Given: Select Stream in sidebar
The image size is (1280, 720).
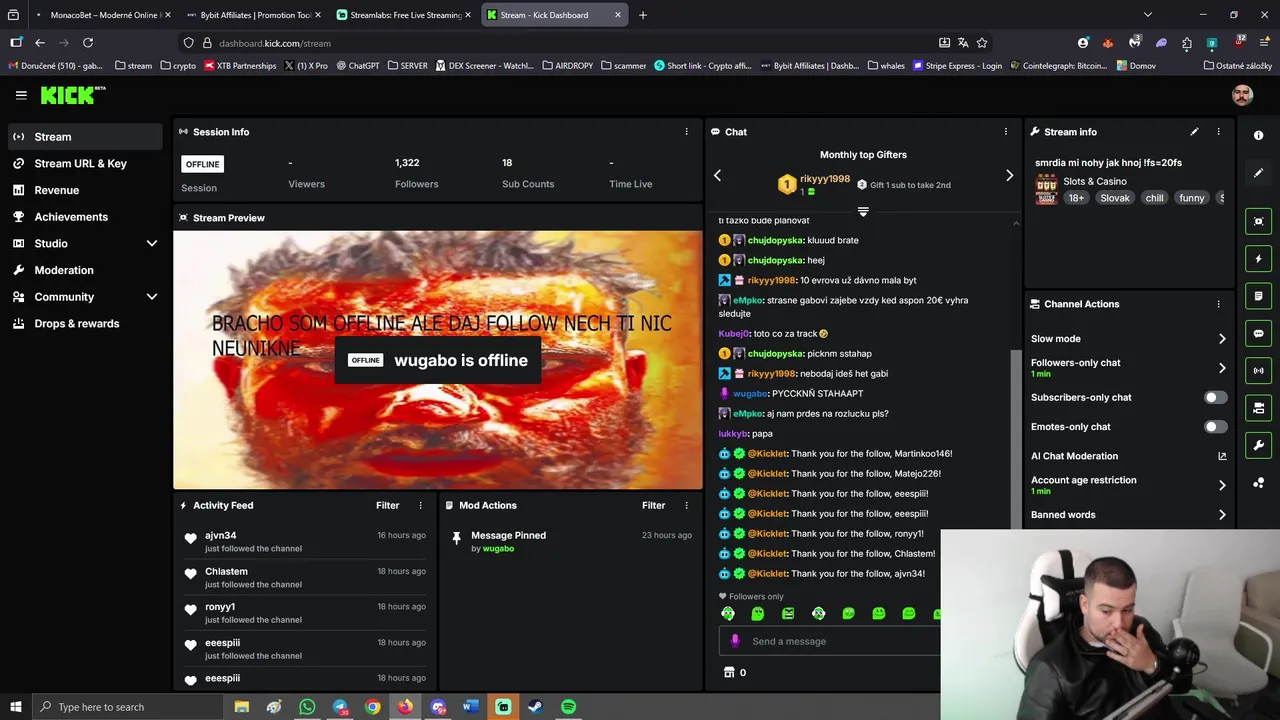Looking at the screenshot, I should point(85,137).
